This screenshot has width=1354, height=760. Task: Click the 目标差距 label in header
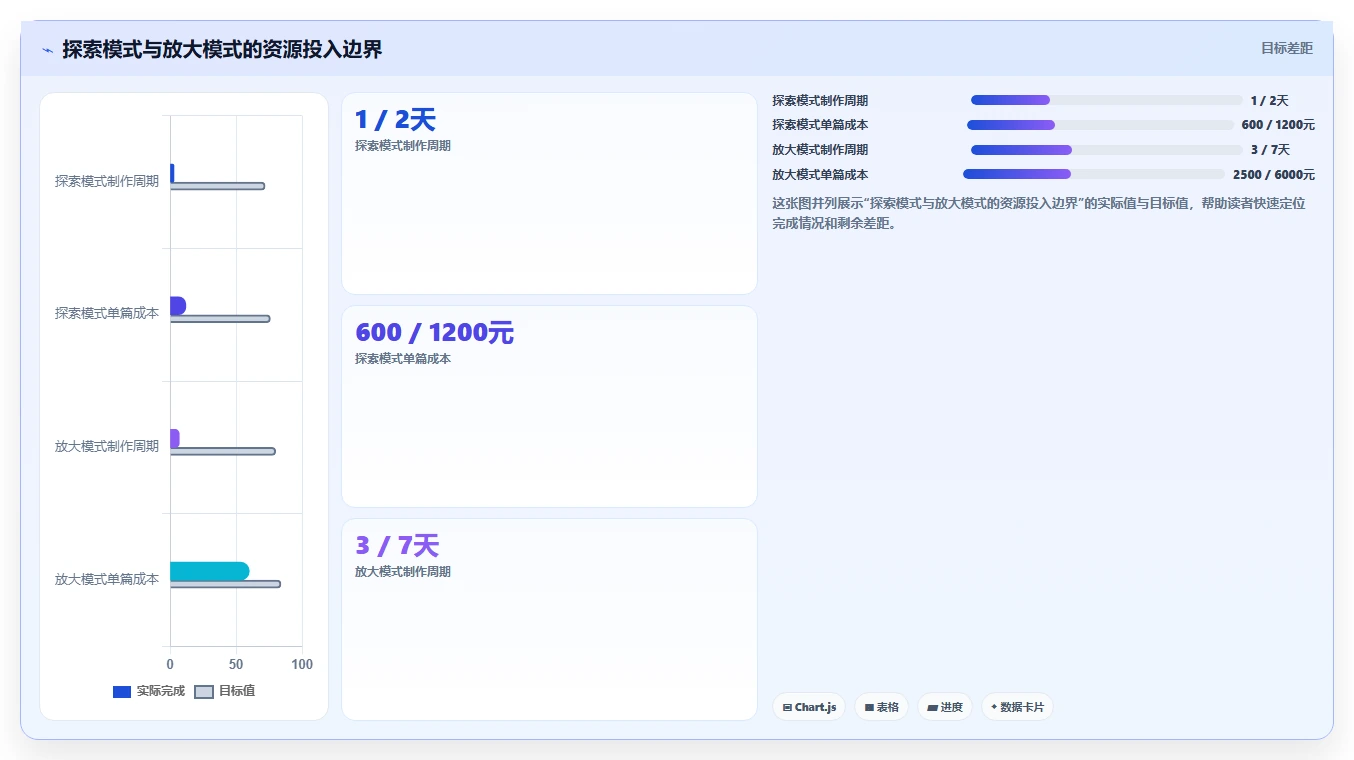pos(1286,48)
